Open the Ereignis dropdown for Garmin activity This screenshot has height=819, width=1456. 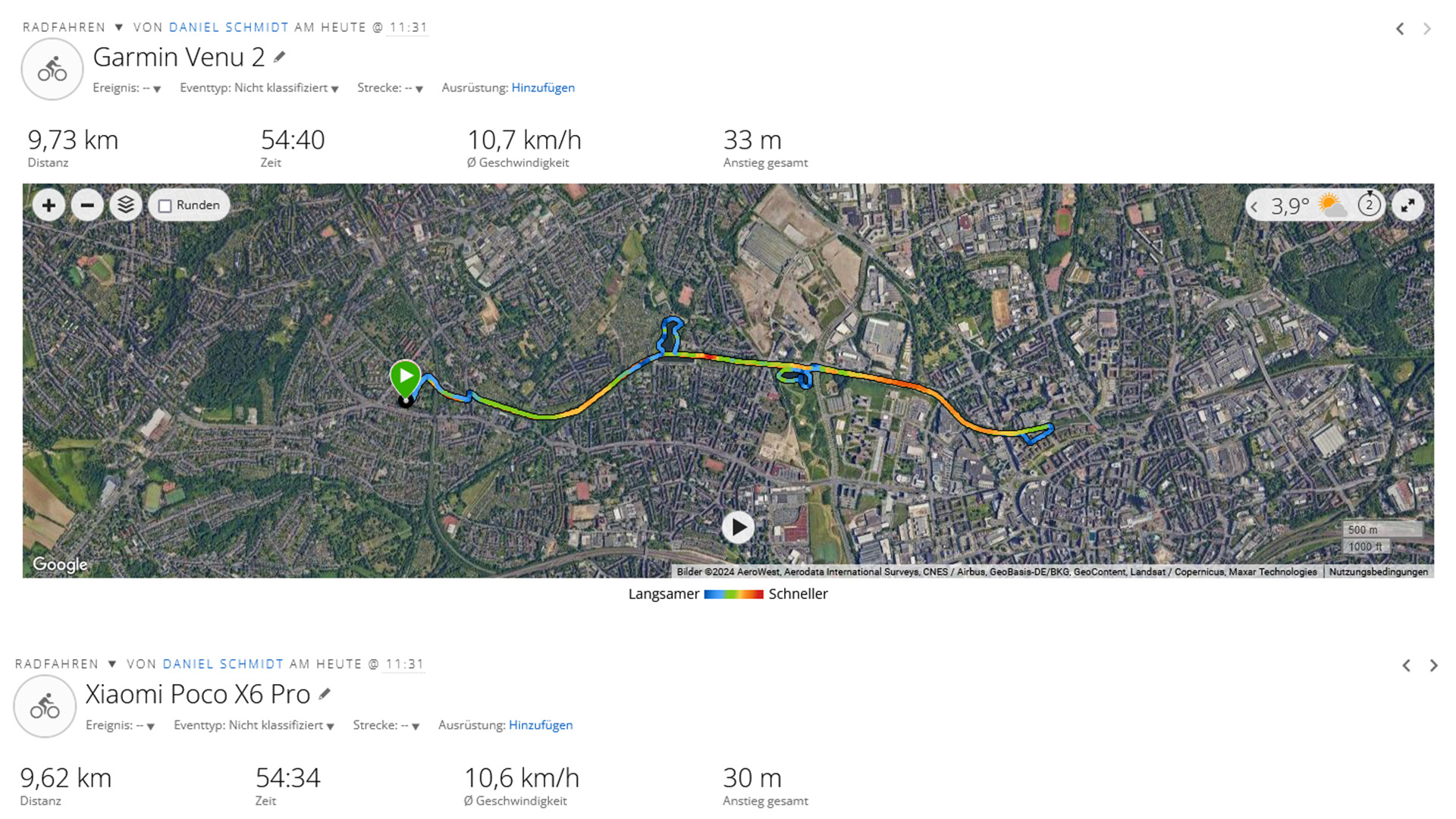click(127, 88)
